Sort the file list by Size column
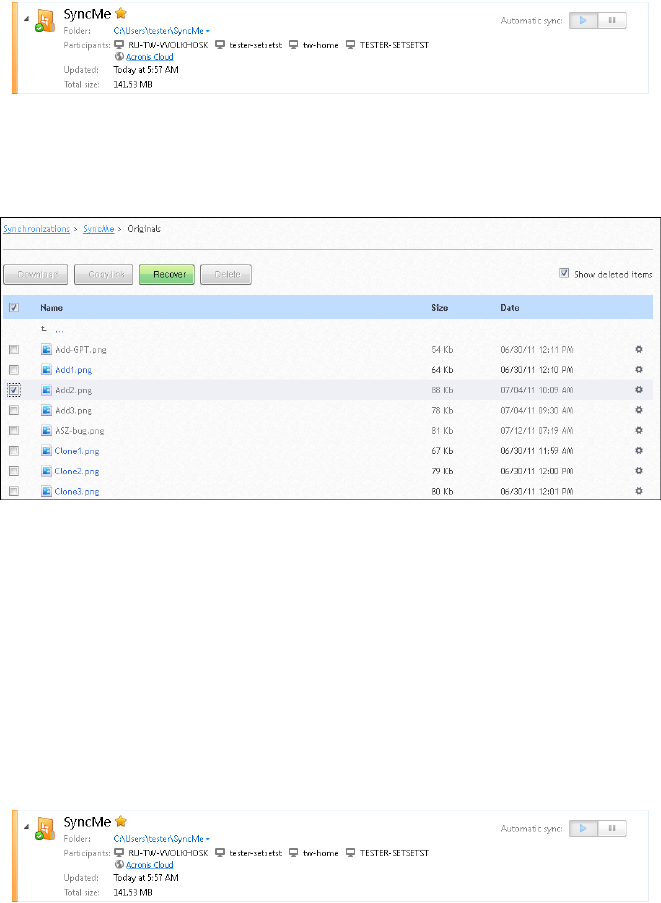 pyautogui.click(x=439, y=308)
